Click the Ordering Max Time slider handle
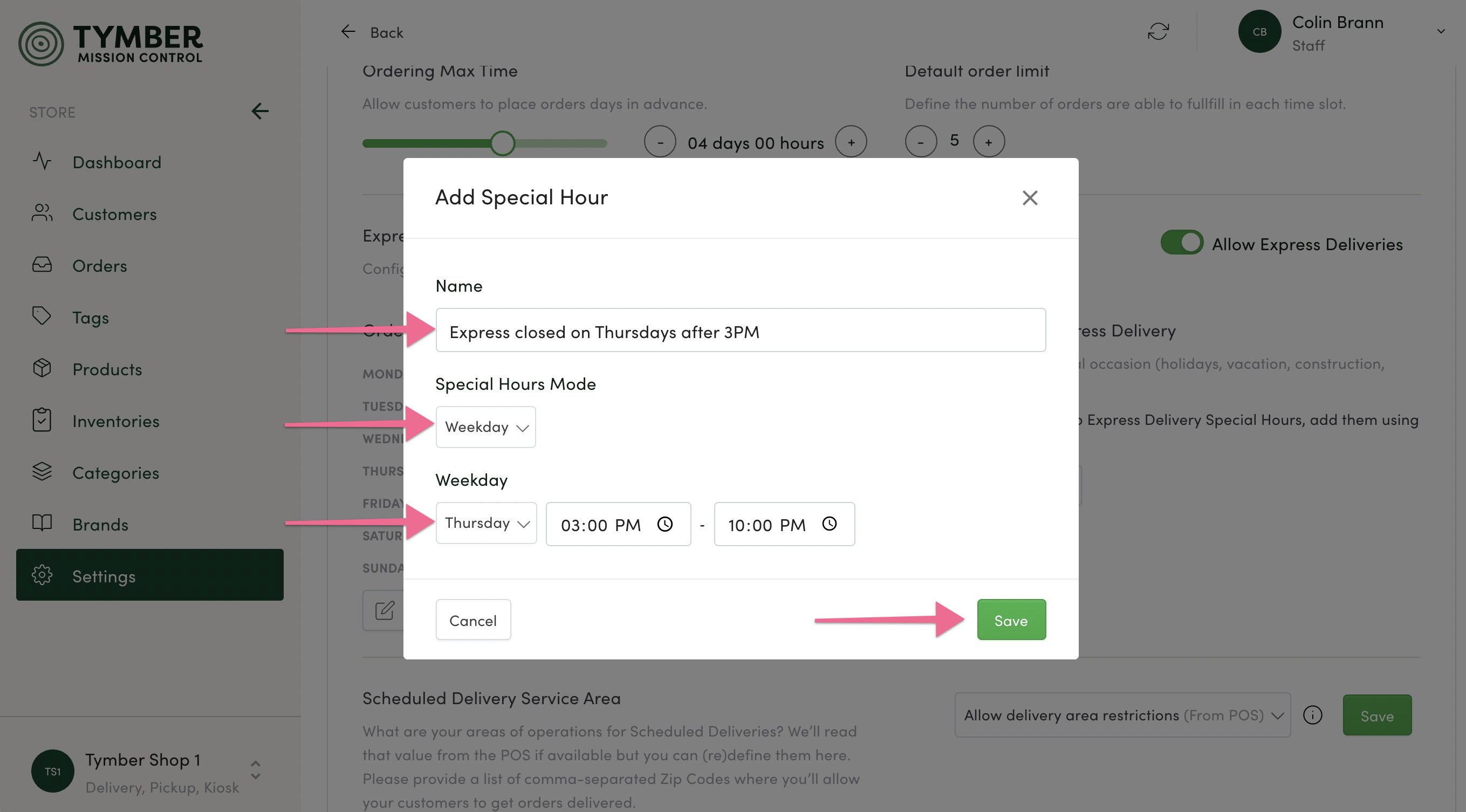Viewport: 1466px width, 812px height. tap(503, 143)
